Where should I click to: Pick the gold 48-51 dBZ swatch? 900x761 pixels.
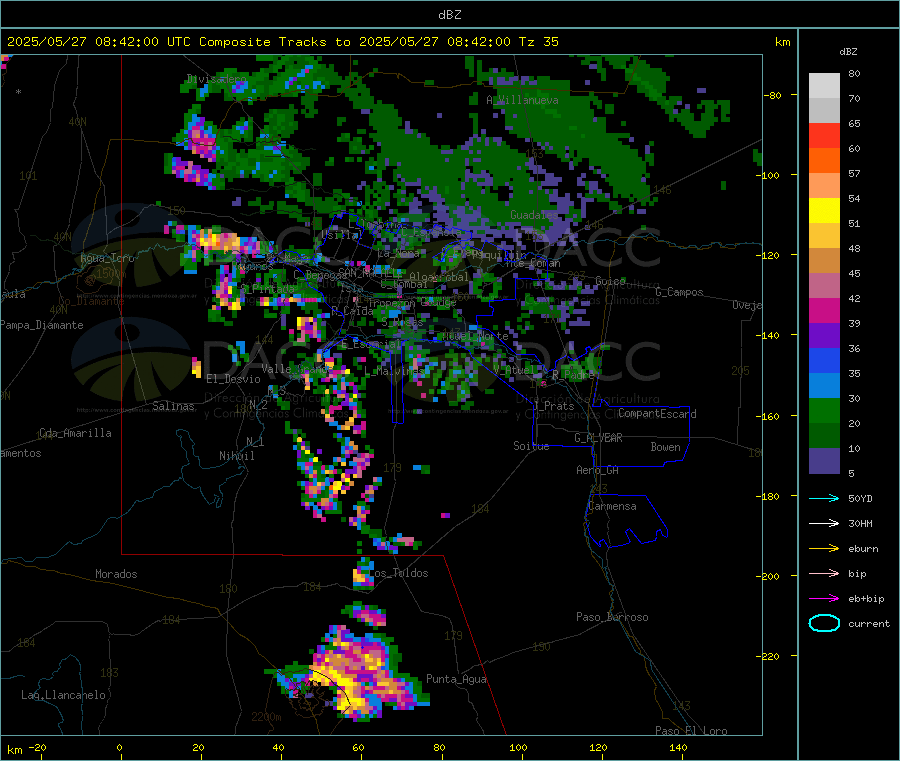coord(824,236)
